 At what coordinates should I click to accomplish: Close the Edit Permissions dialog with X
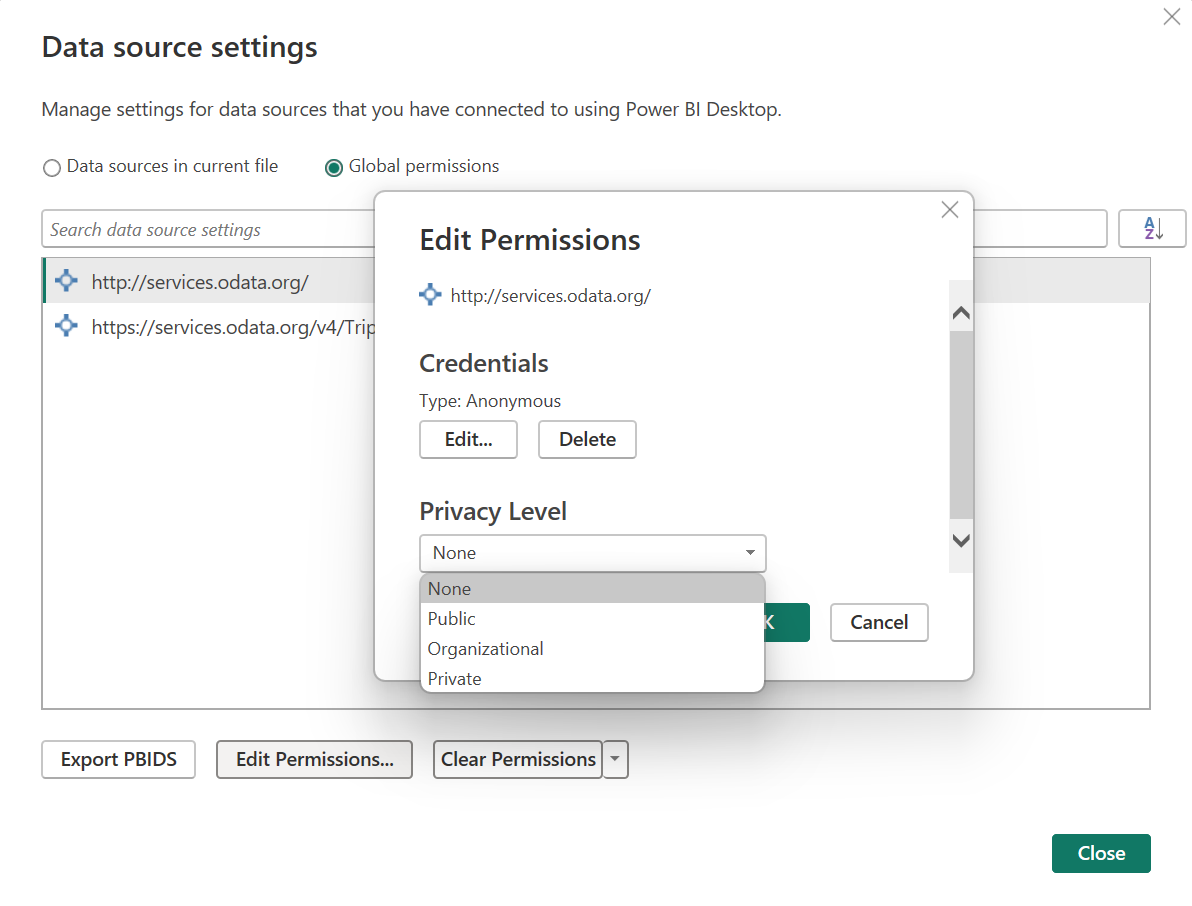(x=949, y=210)
